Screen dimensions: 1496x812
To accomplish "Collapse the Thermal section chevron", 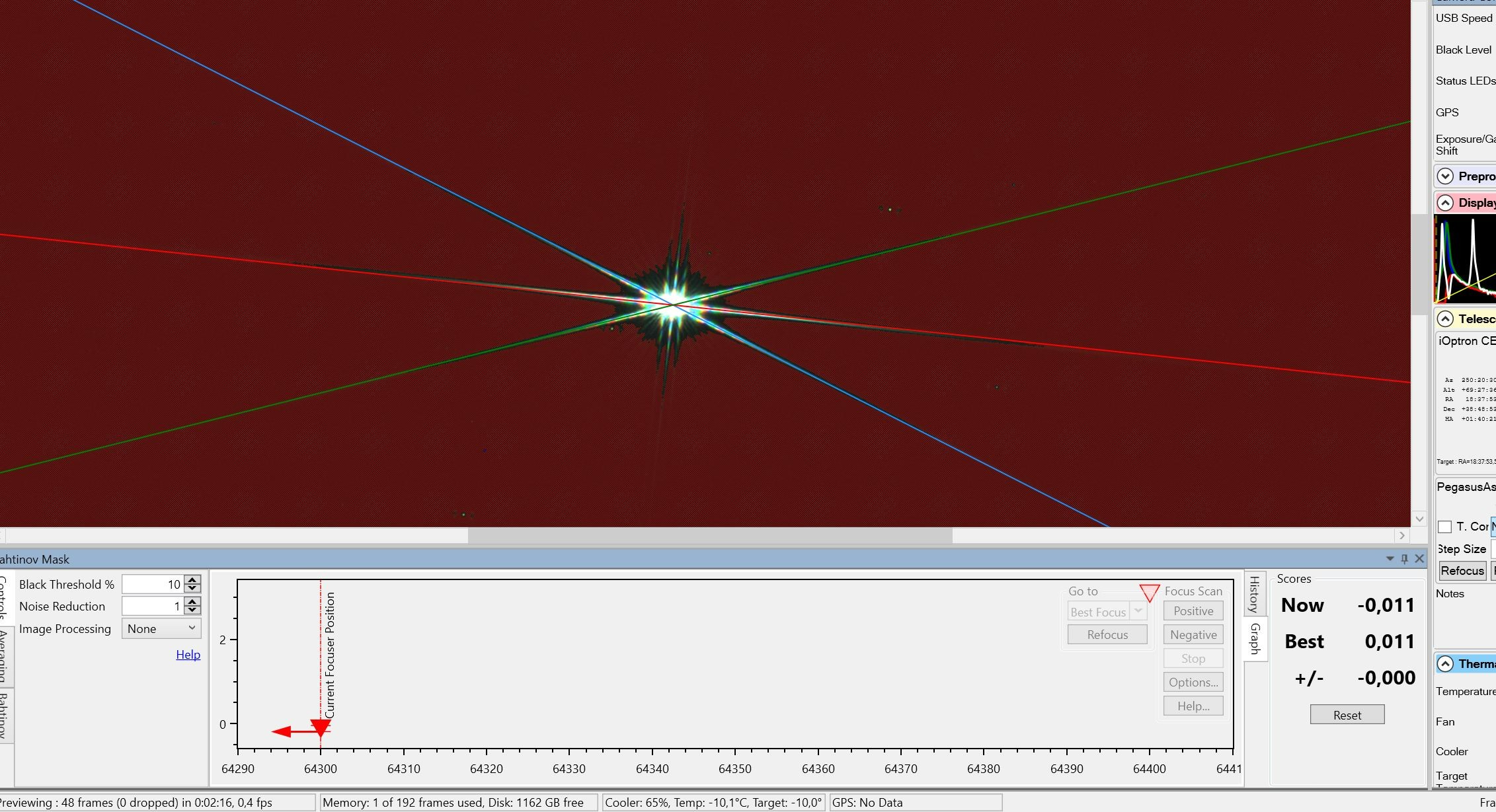I will [x=1445, y=664].
